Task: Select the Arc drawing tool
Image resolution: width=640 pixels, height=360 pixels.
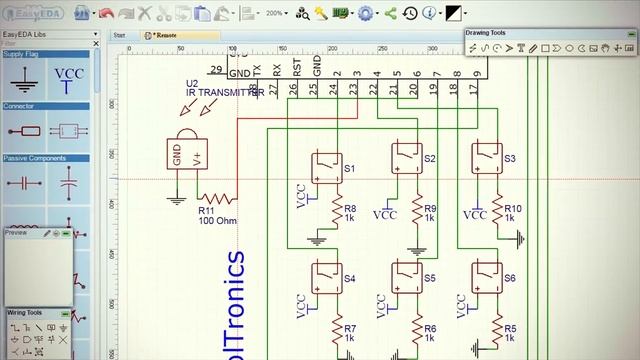Action: click(x=497, y=48)
